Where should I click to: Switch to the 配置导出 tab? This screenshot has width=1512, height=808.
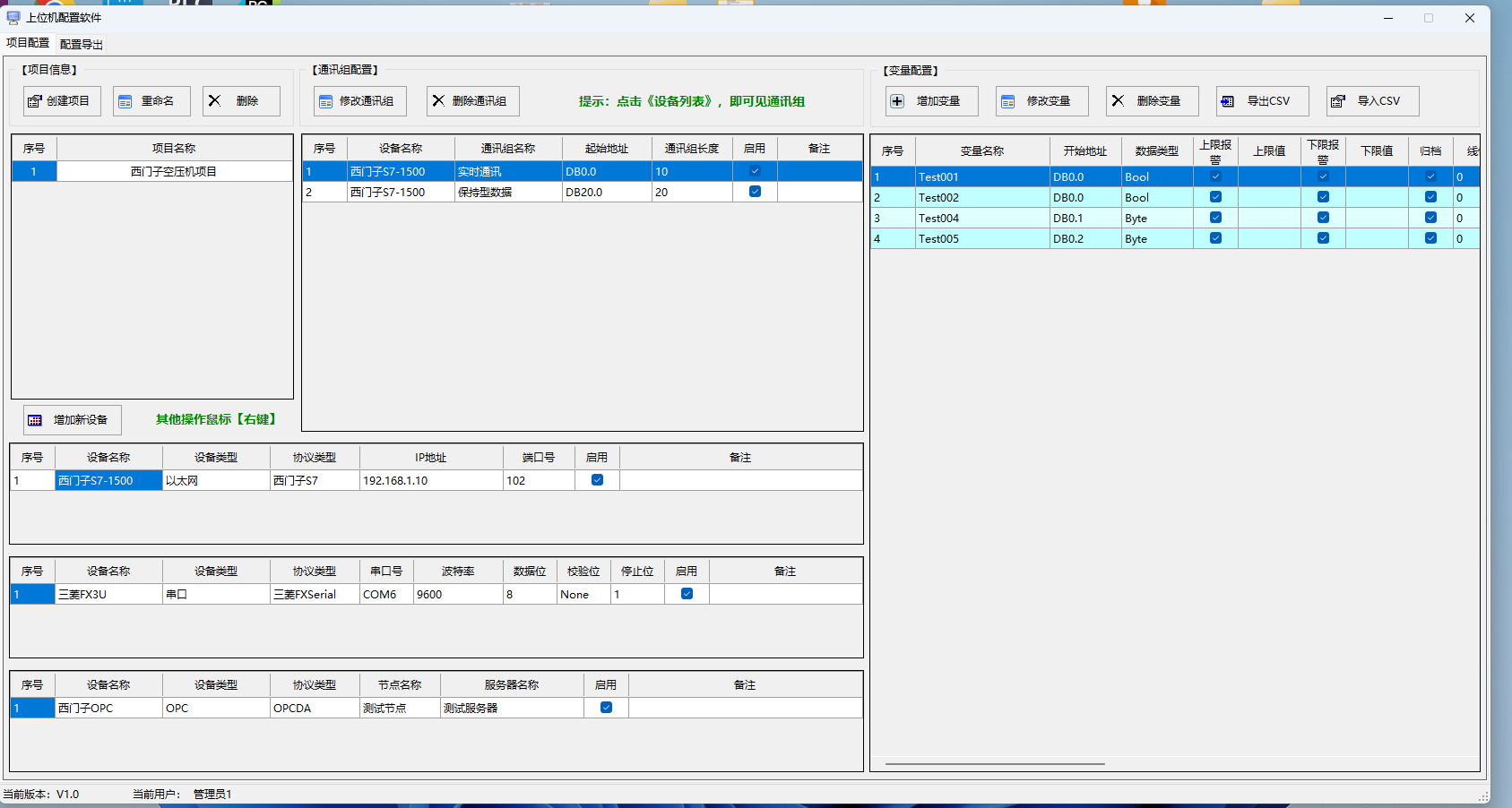click(x=82, y=44)
